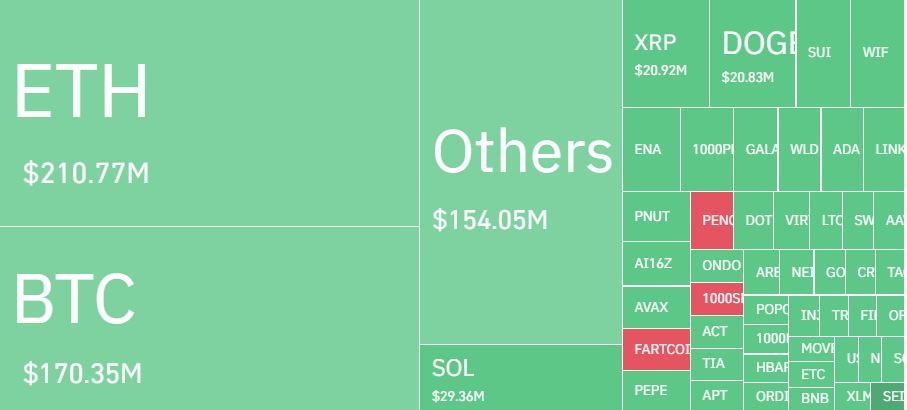The image size is (907, 410).
Task: Click the DOGE tile showing $20.83M
Action: point(753,54)
